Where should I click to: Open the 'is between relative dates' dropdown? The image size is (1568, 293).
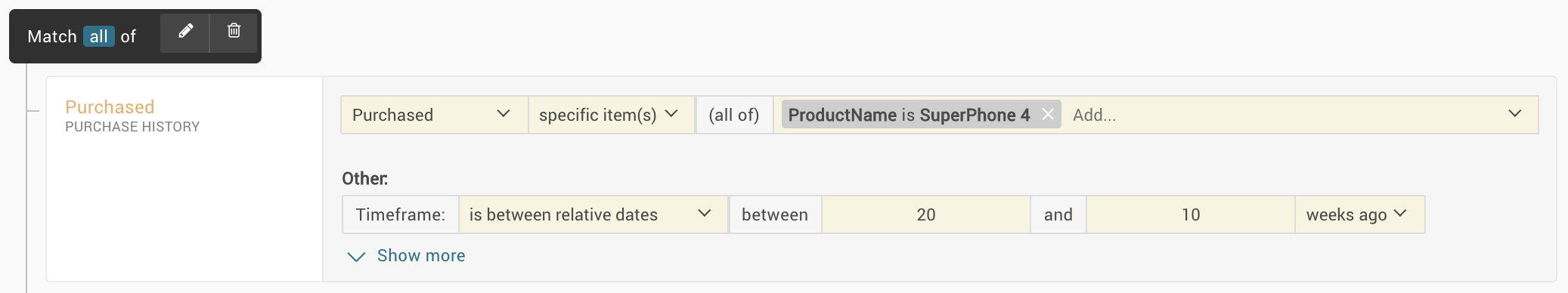tap(593, 214)
